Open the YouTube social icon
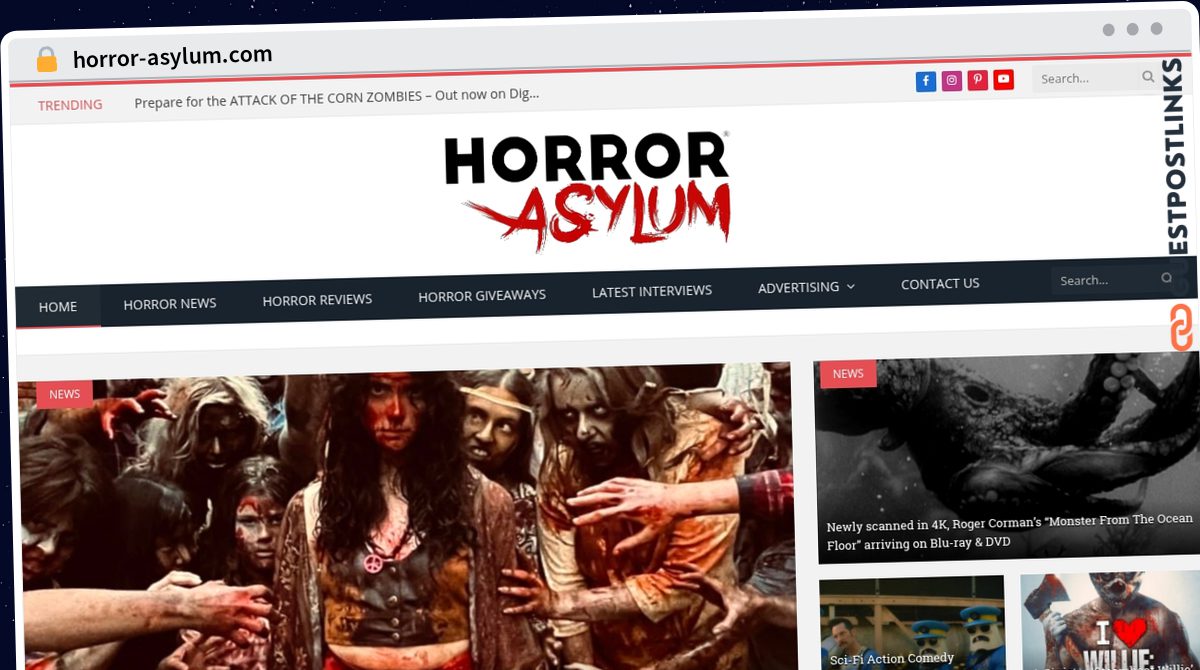 [x=1004, y=79]
